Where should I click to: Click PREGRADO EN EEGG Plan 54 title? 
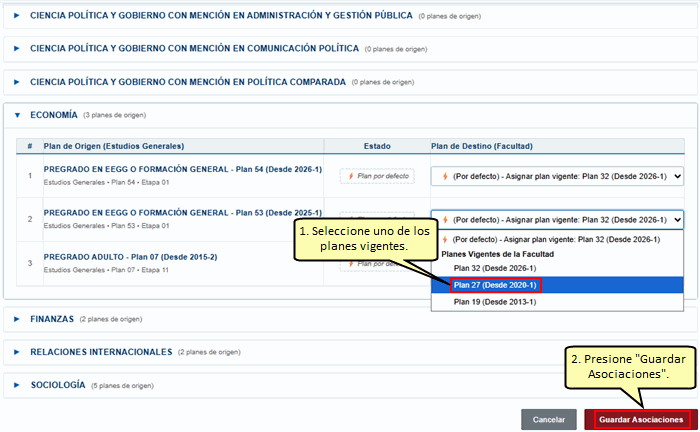coord(183,169)
